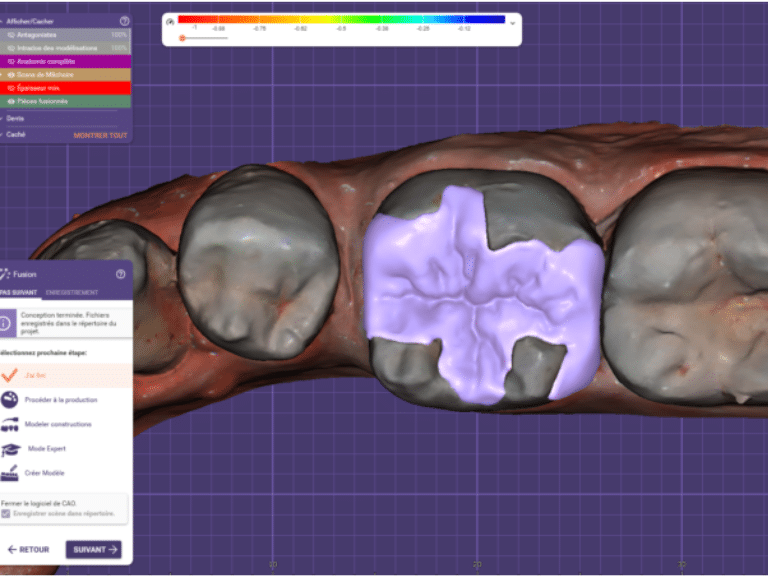Toggle visibility of Antagonistes layer
768x576 pixels.
11,35
